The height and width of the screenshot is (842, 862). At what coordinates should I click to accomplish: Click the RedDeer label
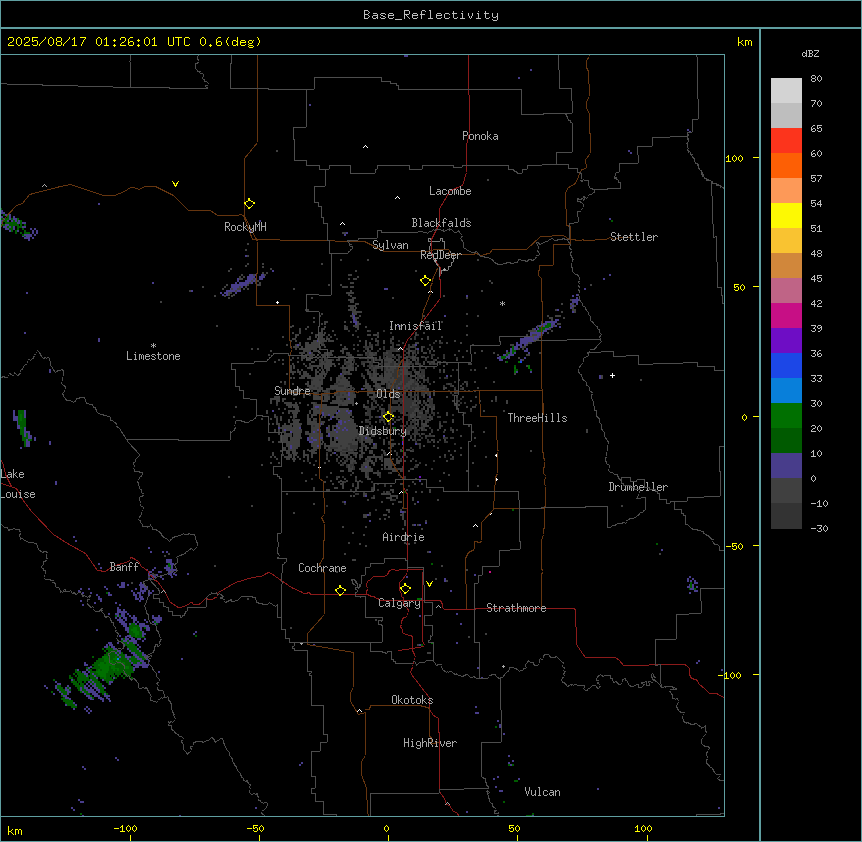(440, 255)
